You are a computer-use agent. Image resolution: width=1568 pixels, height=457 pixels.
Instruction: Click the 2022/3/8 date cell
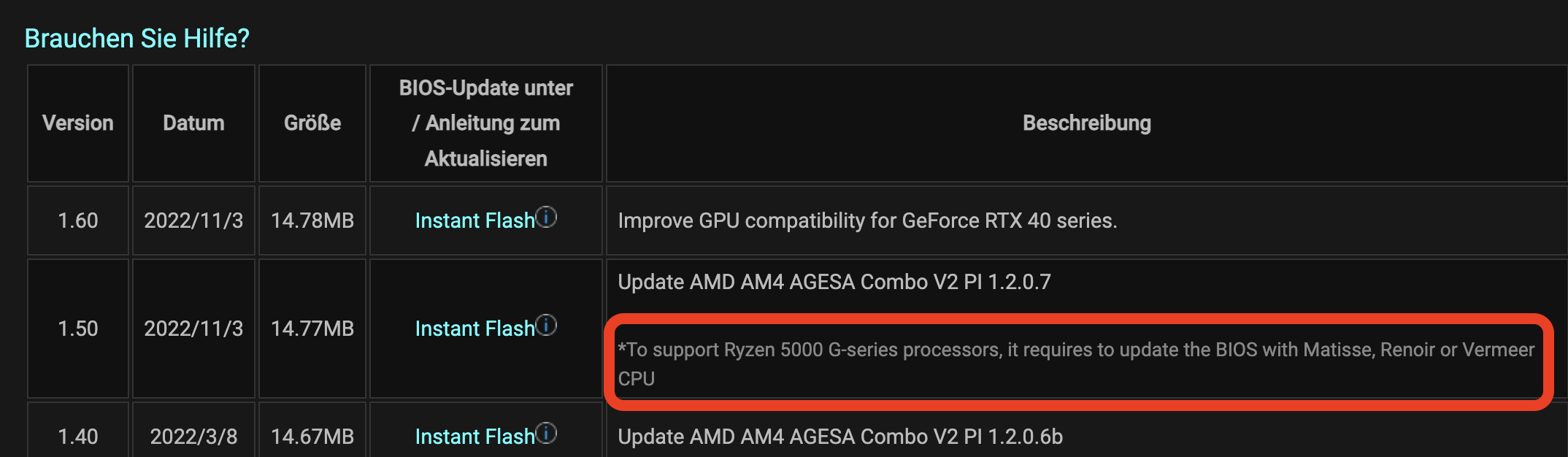click(193, 437)
